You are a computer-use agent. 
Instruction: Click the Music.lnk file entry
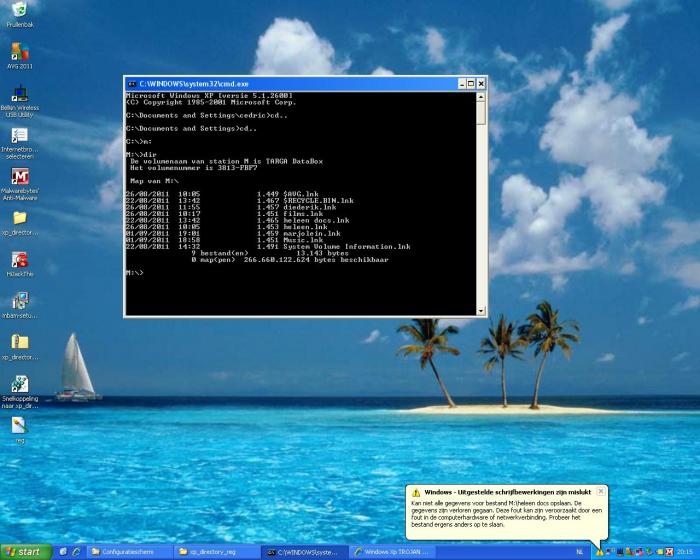tap(303, 240)
